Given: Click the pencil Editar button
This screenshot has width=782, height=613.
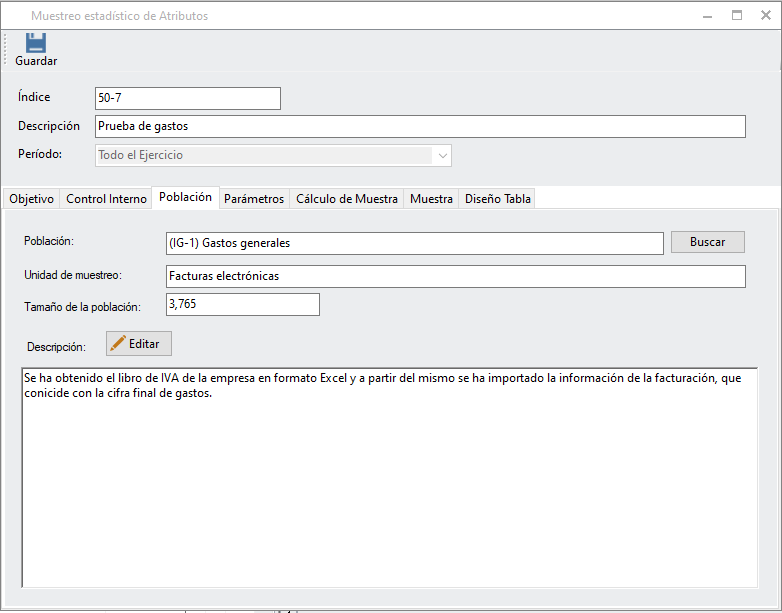Looking at the screenshot, I should (139, 343).
